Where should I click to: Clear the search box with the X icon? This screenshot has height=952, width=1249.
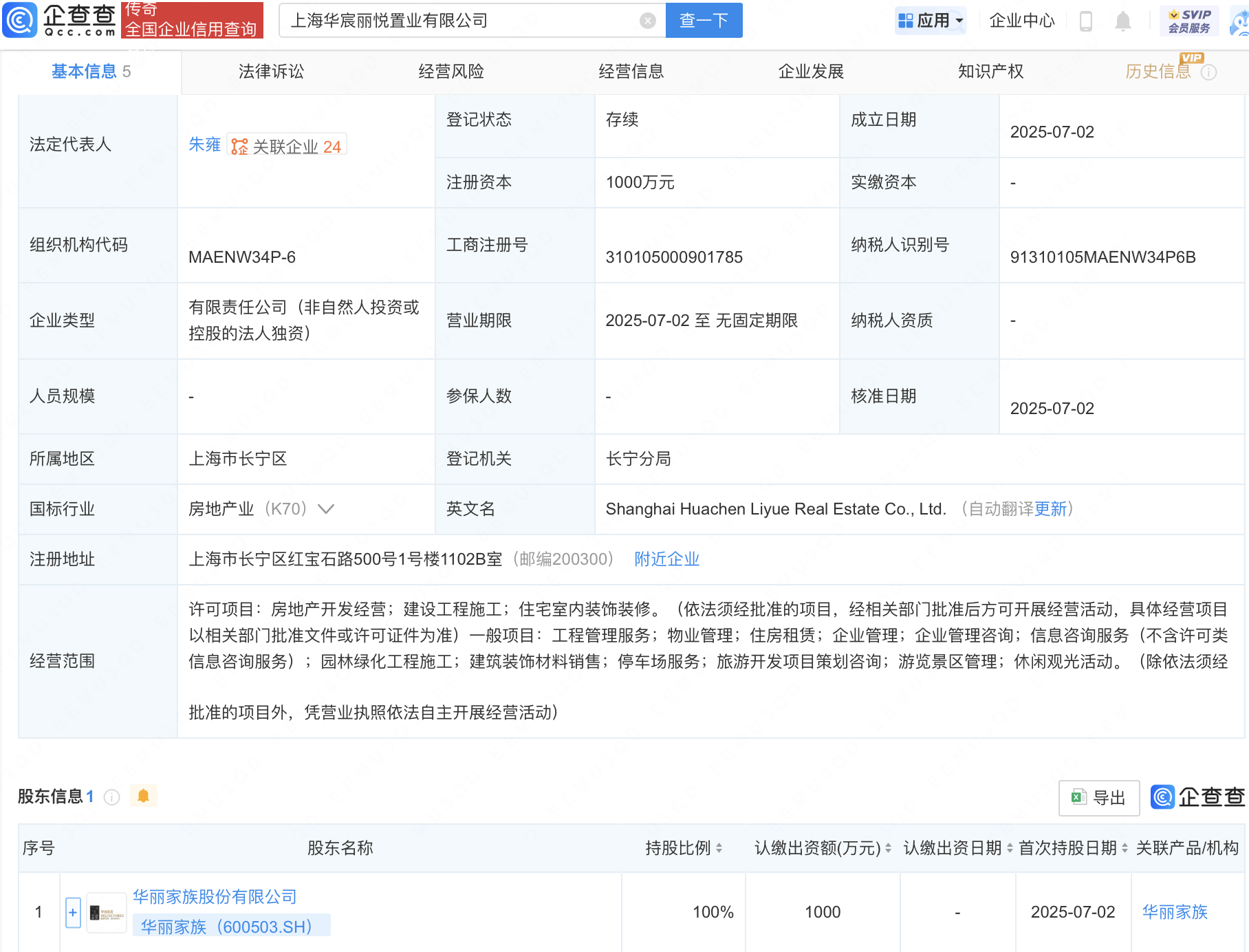pos(647,21)
